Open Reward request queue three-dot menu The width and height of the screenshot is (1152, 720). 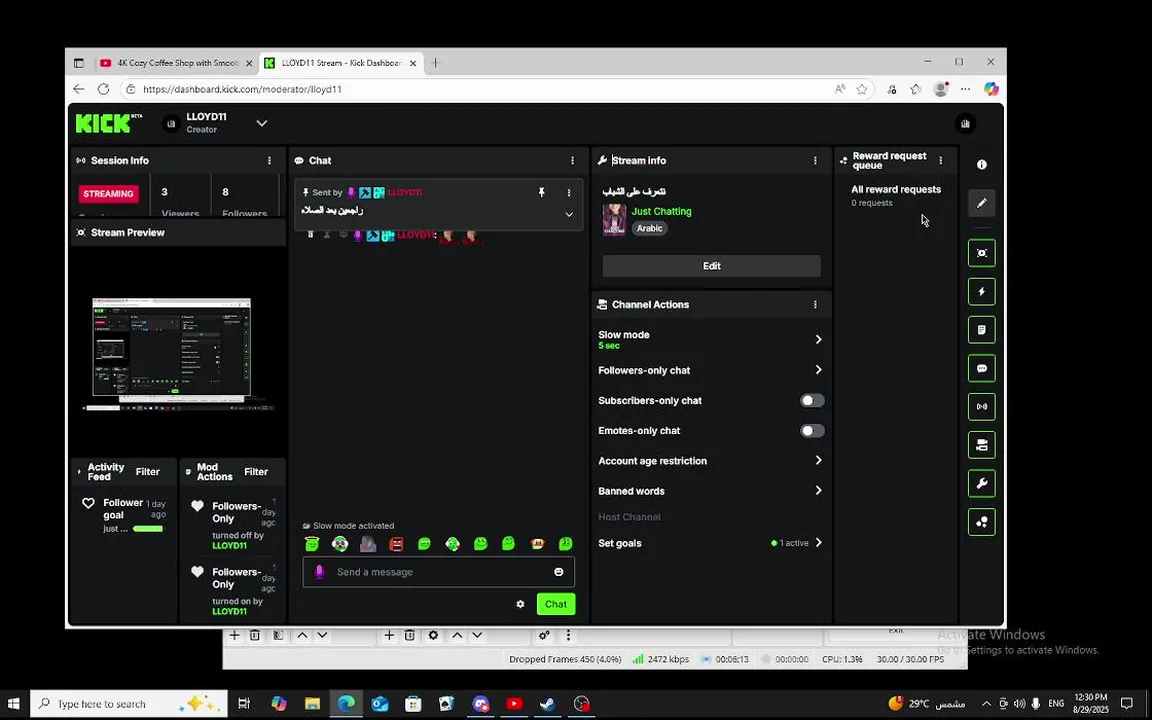tap(941, 160)
